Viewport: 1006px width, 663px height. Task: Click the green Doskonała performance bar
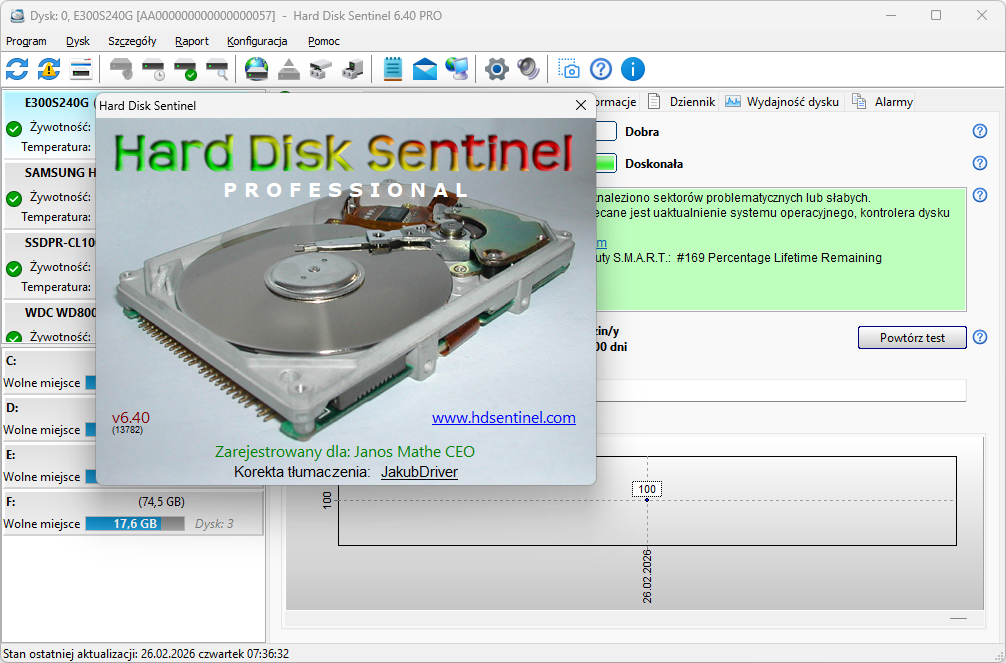(x=605, y=163)
